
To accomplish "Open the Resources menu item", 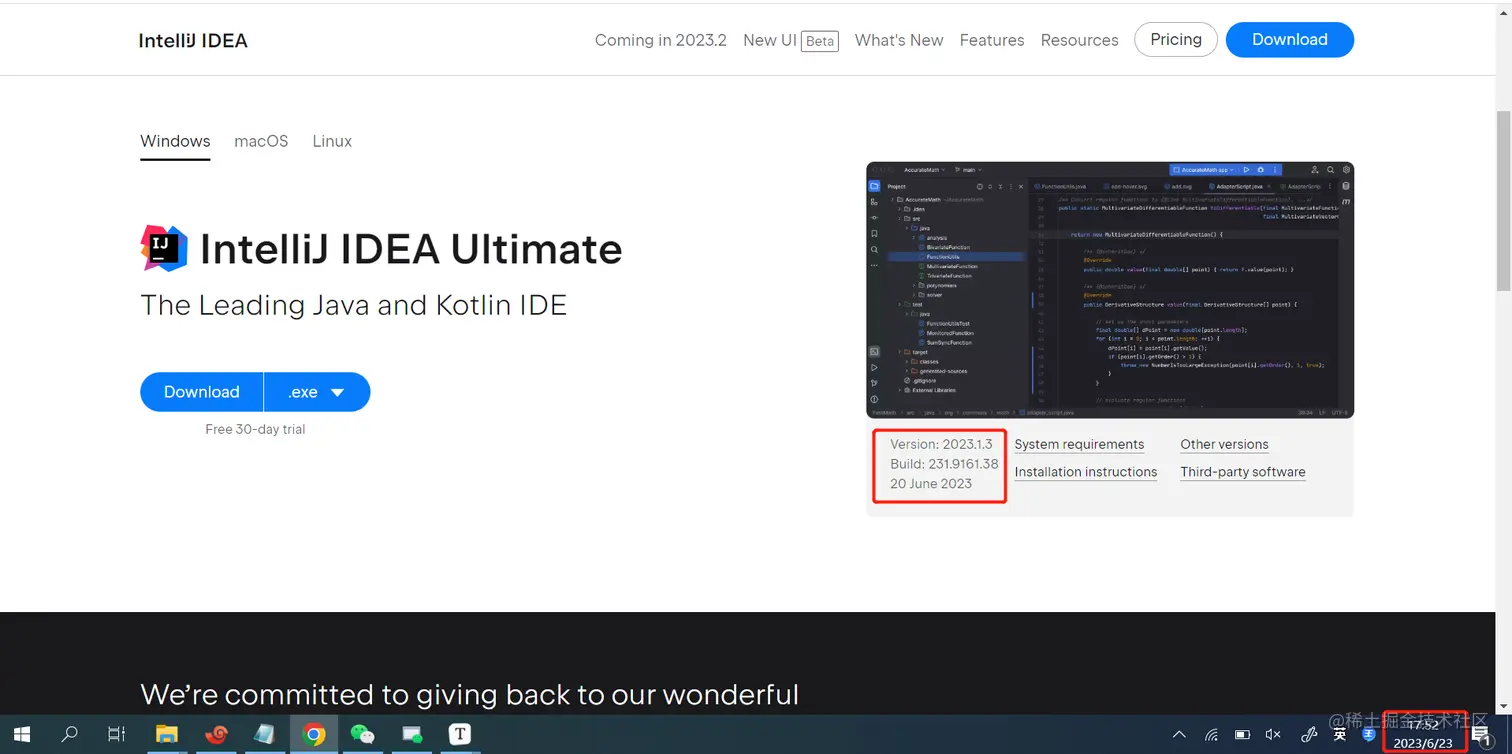I will [x=1079, y=40].
